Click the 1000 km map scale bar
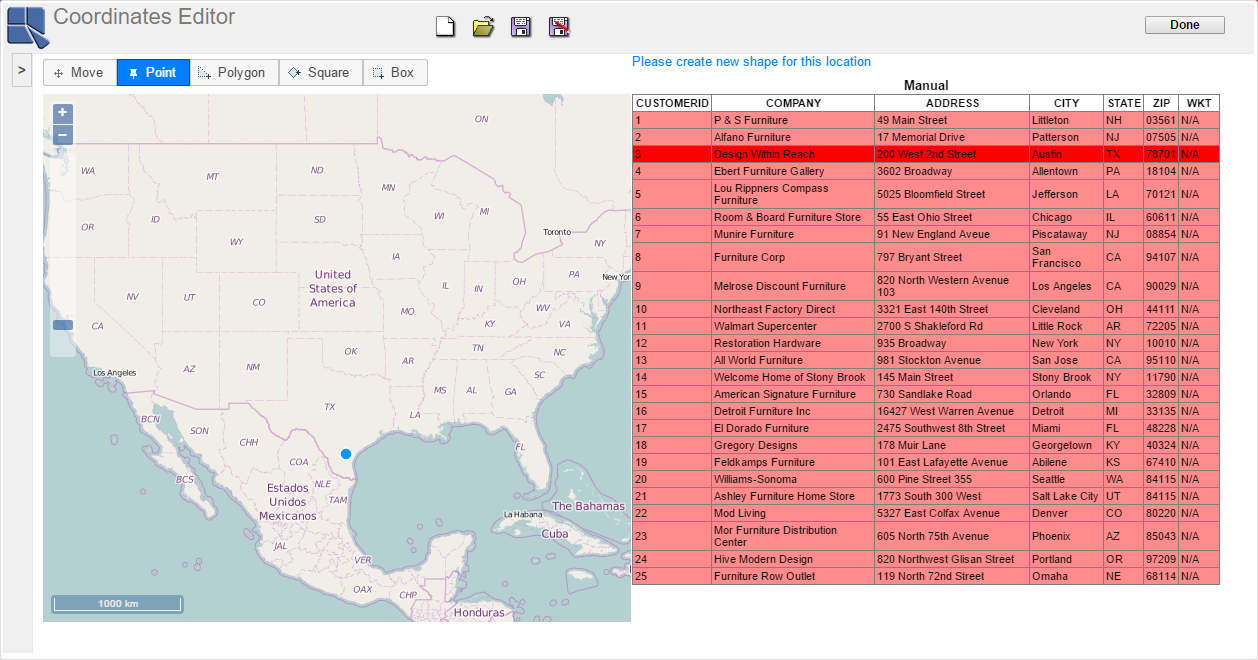 coord(118,604)
